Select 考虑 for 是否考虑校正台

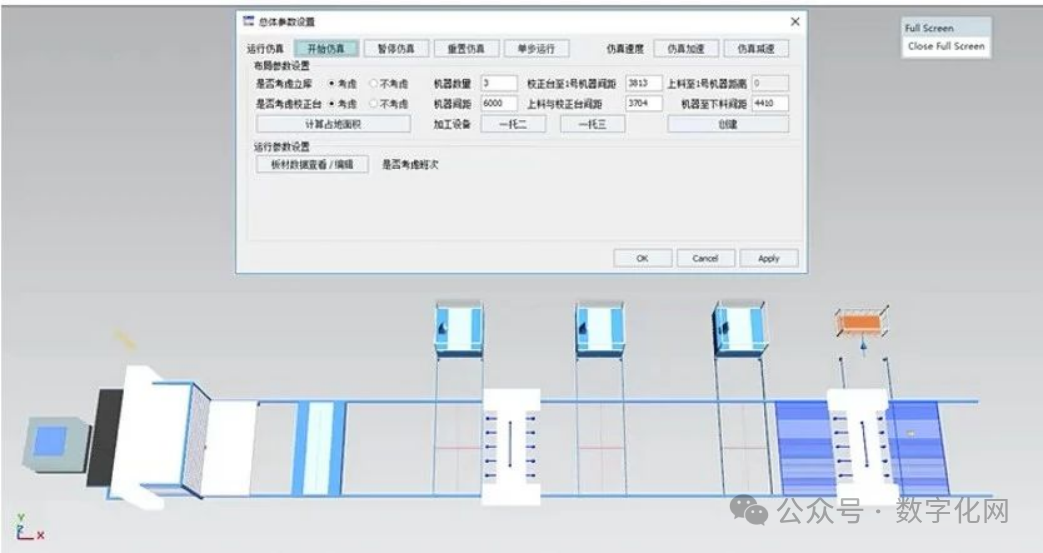[x=333, y=103]
